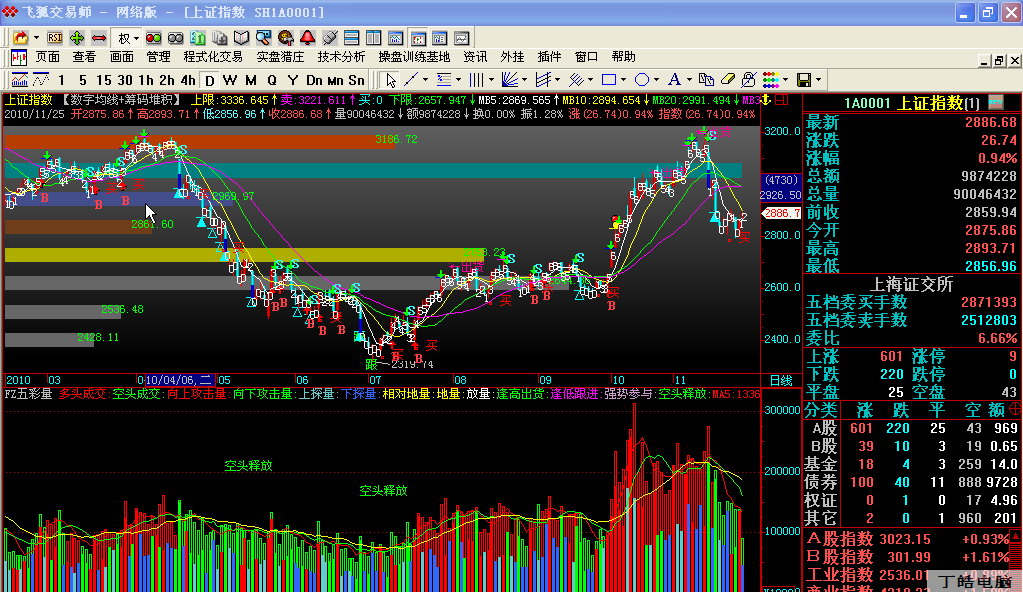Screen dimensions: 1023x592
Task: Click the '上证指数' stock name header
Action: point(928,102)
